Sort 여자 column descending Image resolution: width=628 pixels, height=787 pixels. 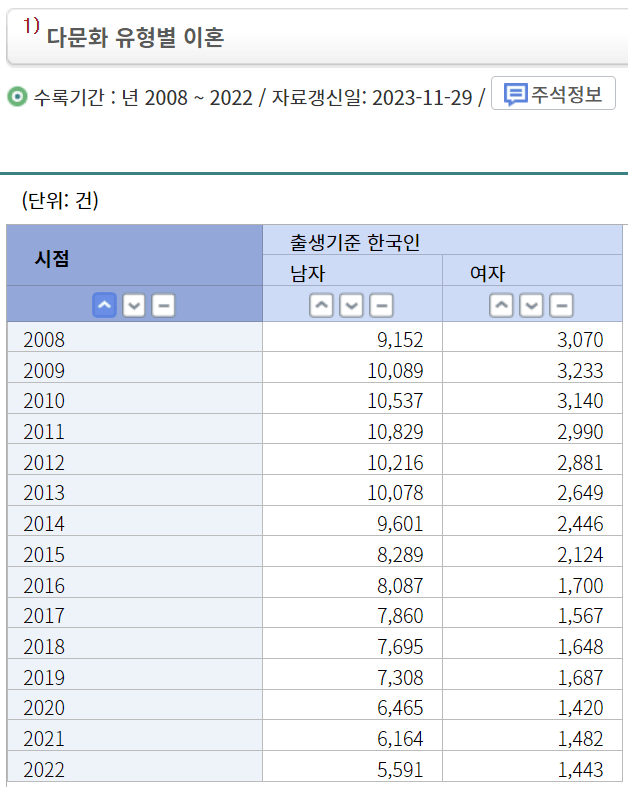tap(532, 306)
